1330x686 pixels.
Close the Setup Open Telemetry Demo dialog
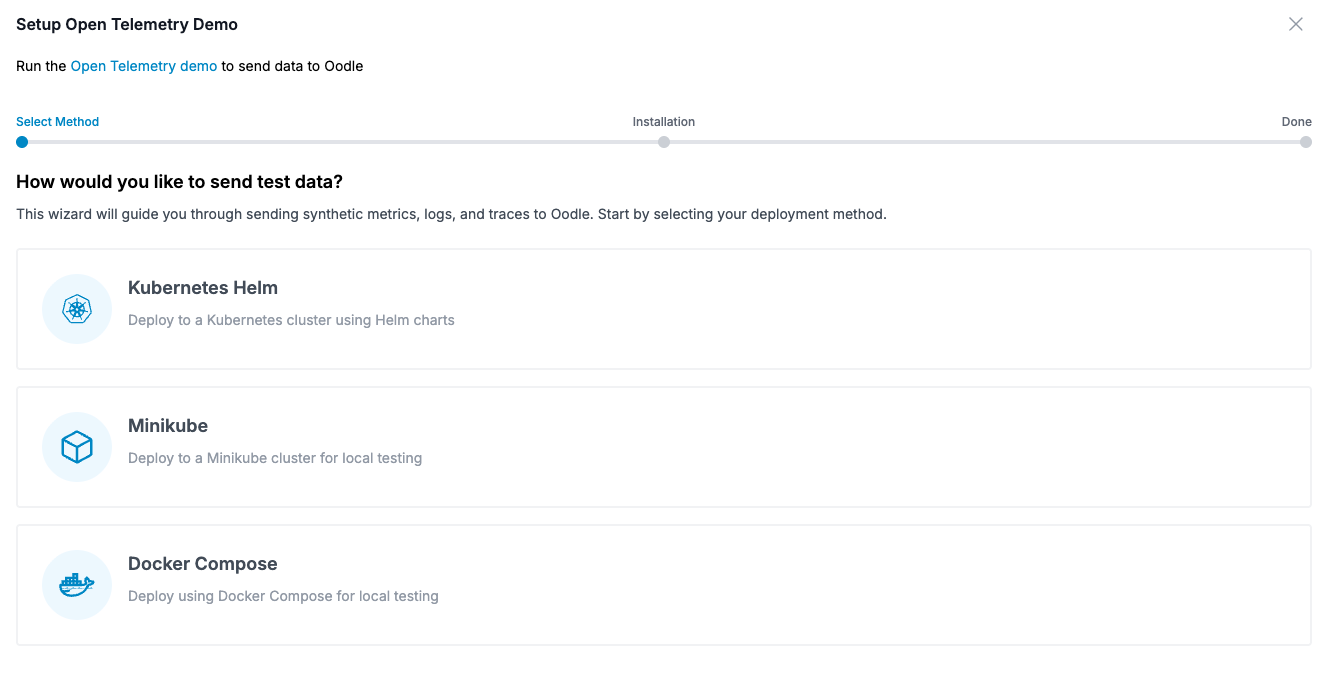(x=1295, y=24)
